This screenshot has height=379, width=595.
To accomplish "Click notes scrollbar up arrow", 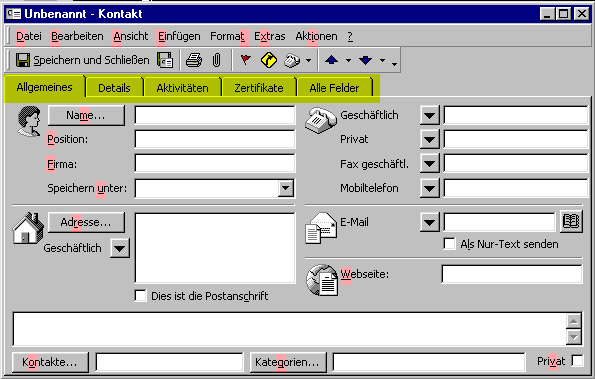I will pyautogui.click(x=574, y=321).
